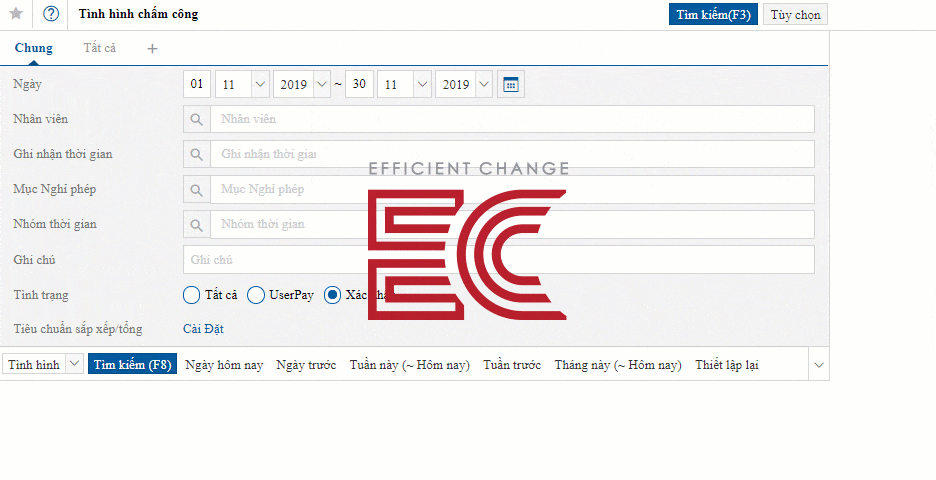Select the Tất cả radio button

(191, 295)
